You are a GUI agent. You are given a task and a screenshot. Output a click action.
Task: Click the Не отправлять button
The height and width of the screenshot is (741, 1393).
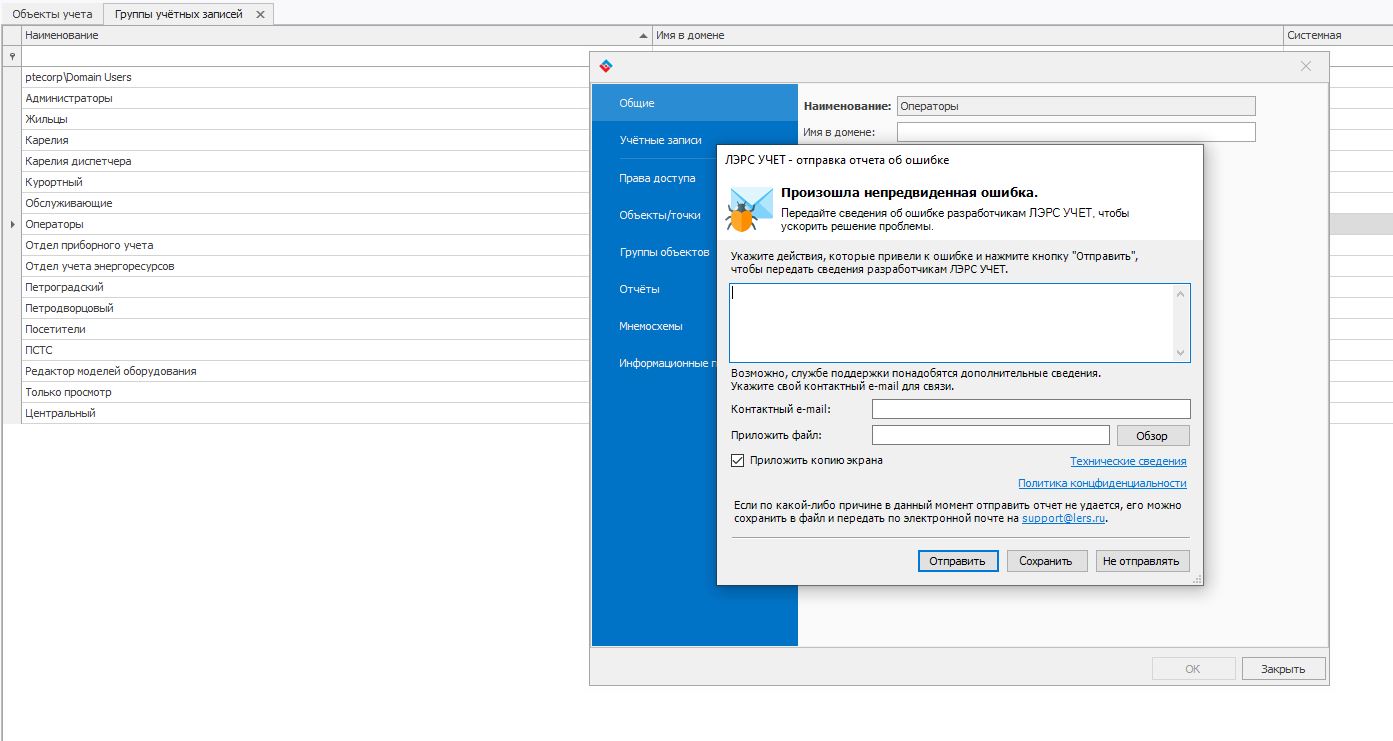coord(1143,561)
